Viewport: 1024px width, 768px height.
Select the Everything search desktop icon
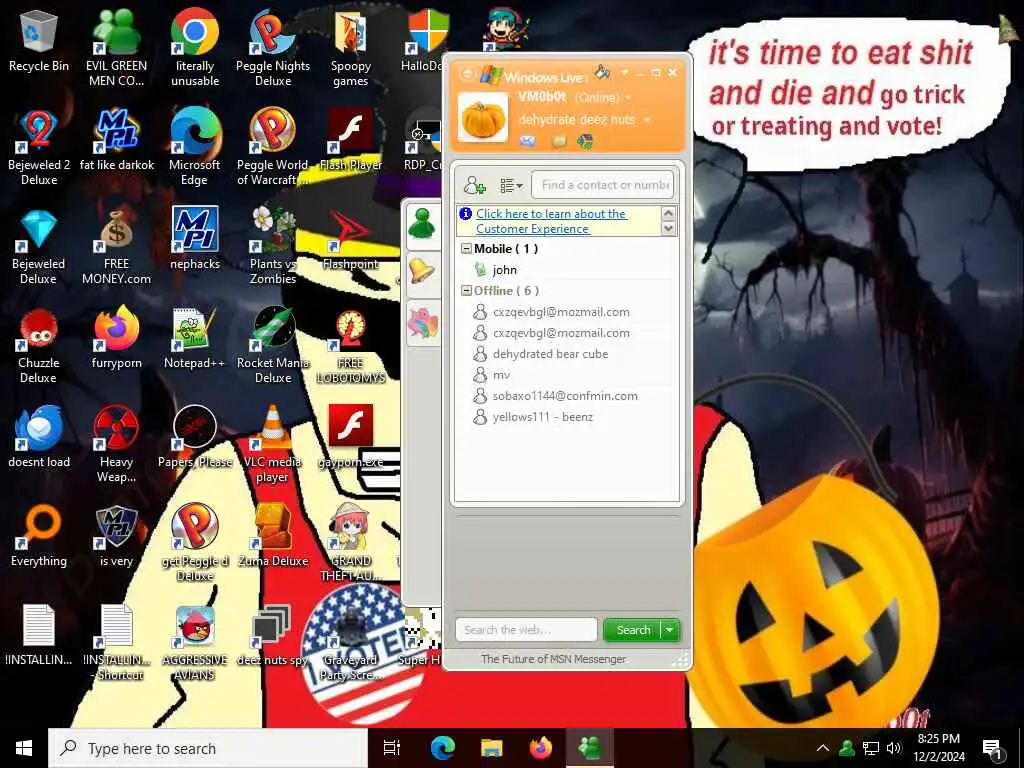(39, 537)
